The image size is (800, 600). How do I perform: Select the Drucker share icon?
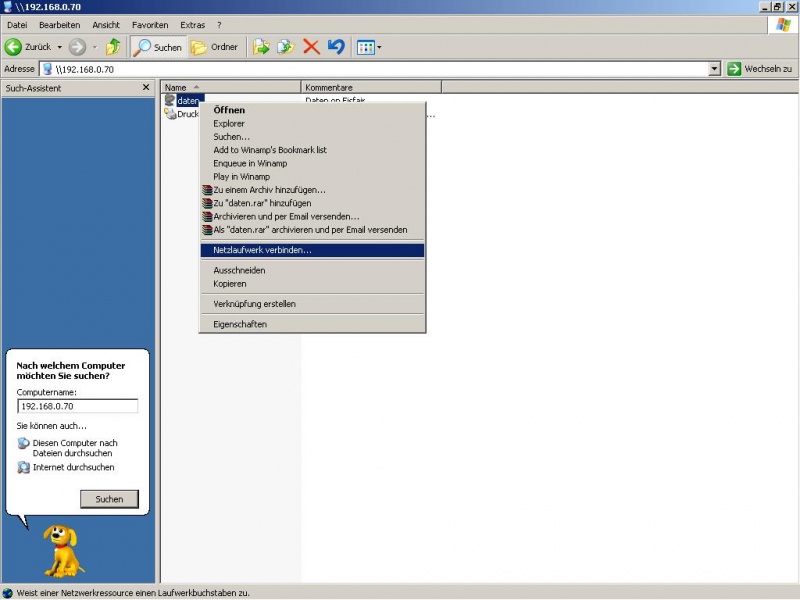[x=171, y=114]
